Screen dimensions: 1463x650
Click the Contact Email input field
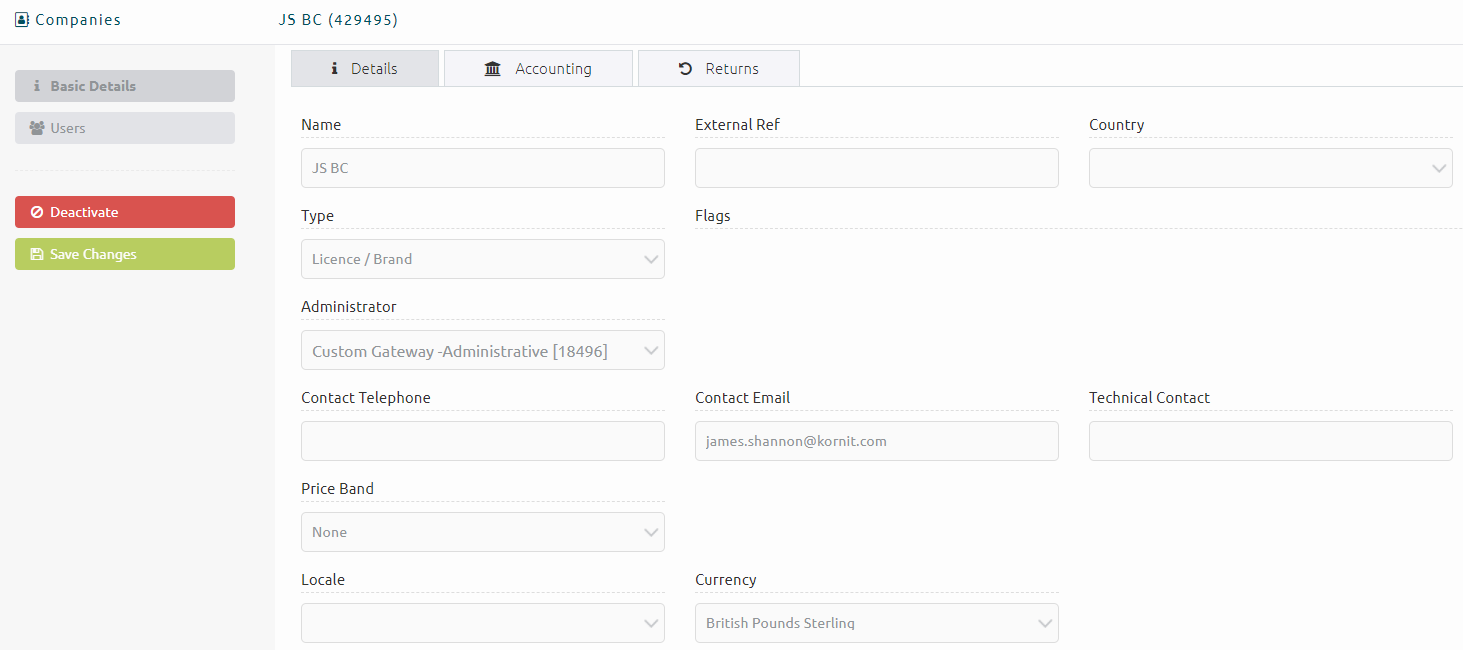[x=877, y=441]
